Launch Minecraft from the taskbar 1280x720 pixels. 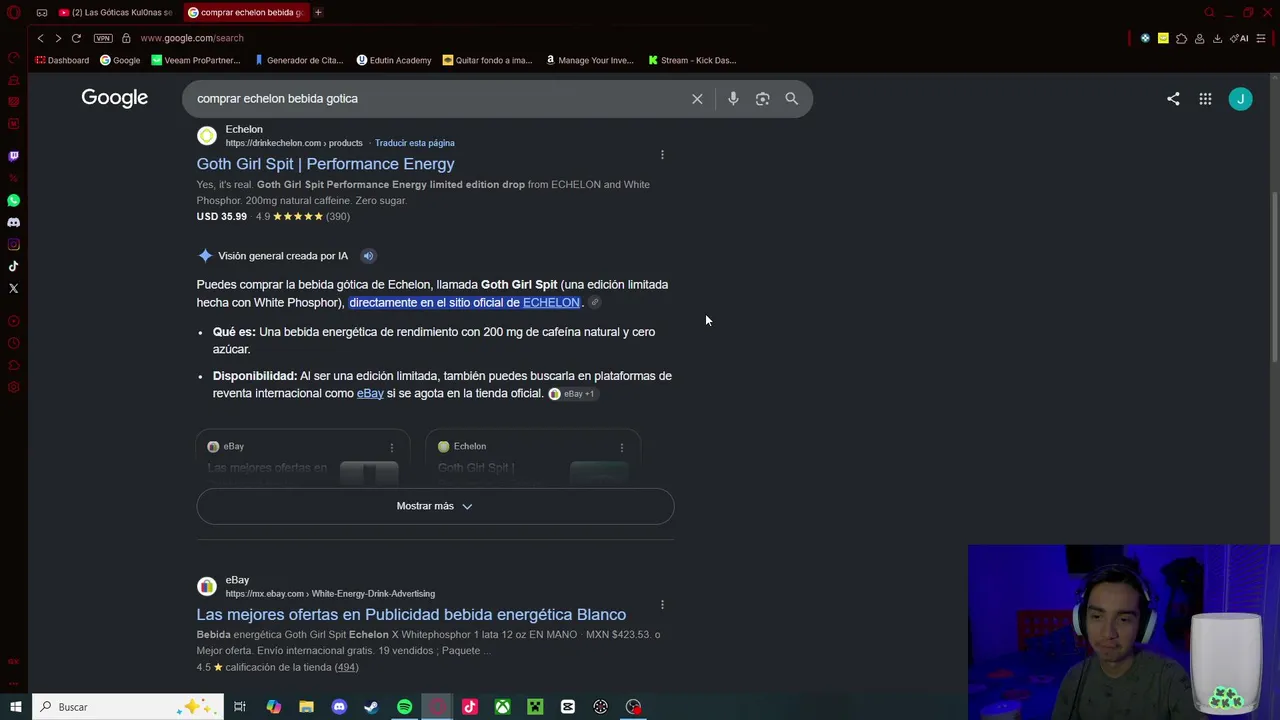click(535, 707)
